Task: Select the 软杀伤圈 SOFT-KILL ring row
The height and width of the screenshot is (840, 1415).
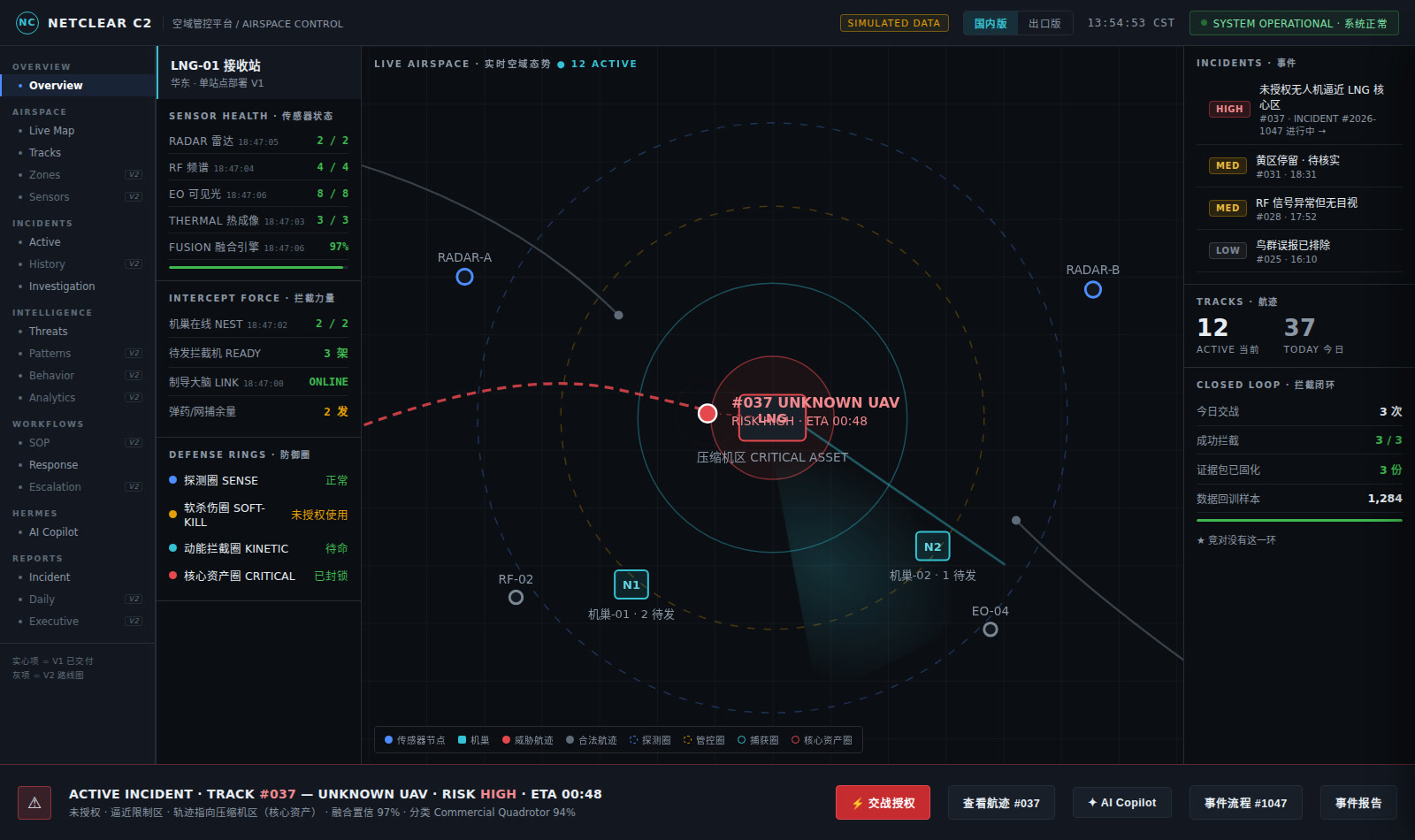Action: (258, 515)
